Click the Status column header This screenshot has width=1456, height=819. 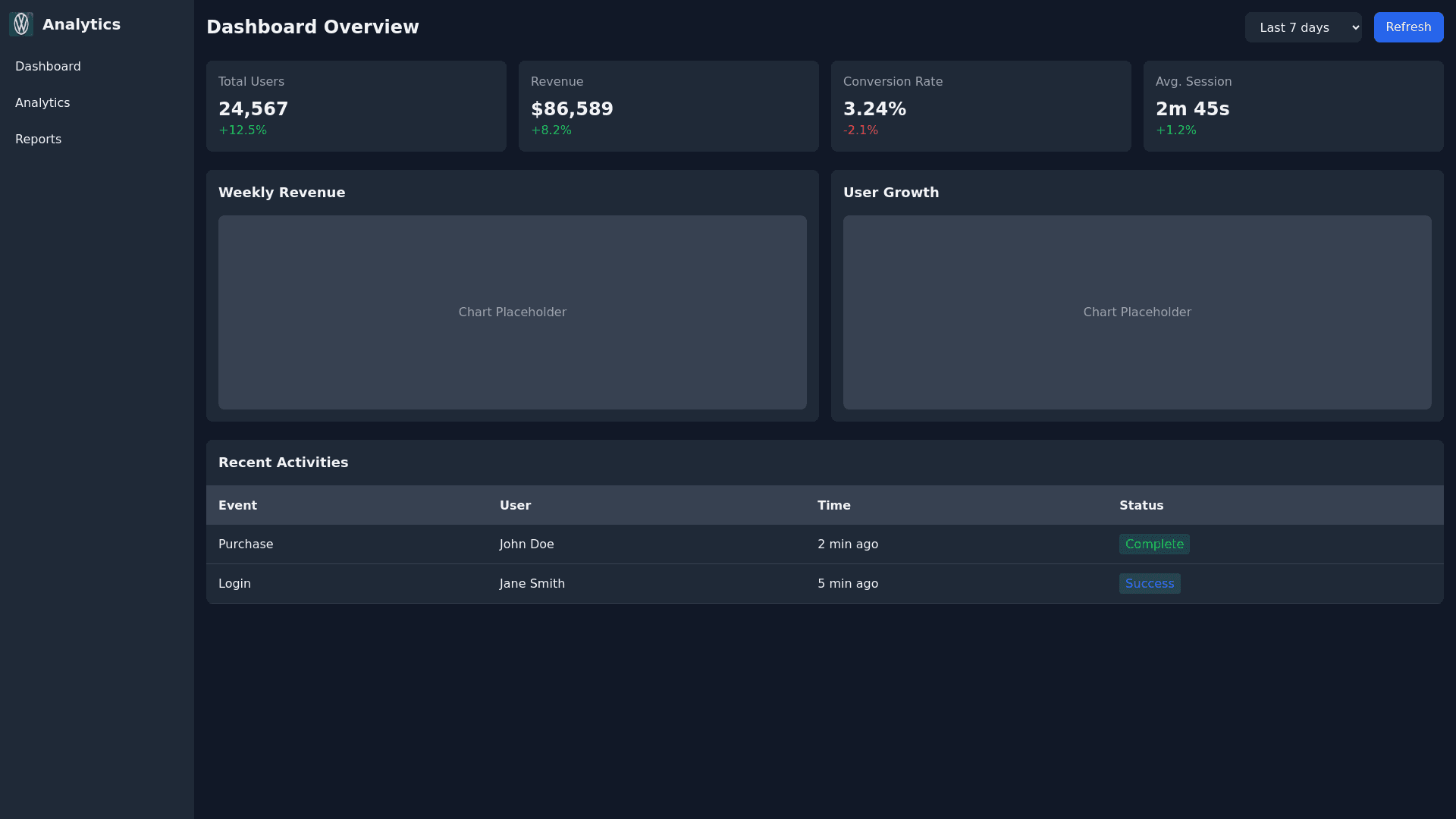tap(1141, 506)
